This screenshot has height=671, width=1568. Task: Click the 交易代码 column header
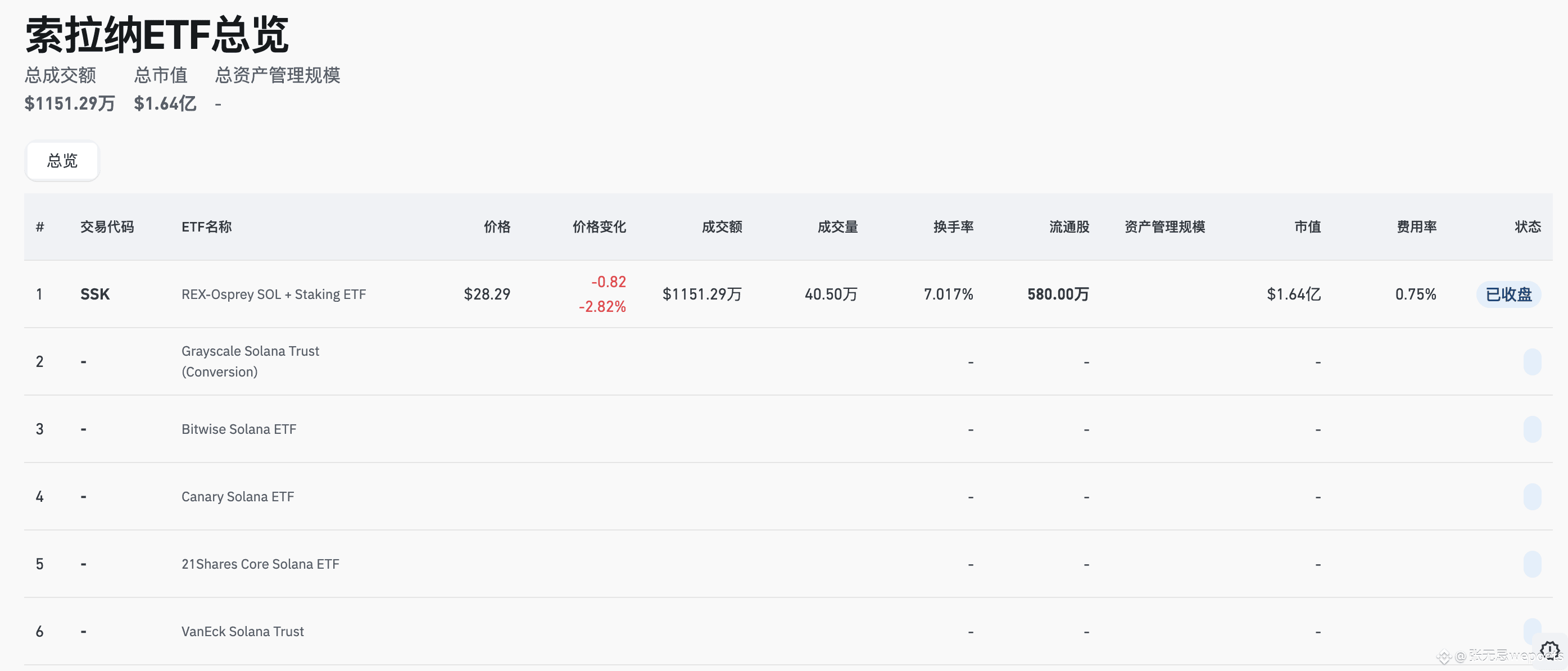tap(107, 227)
